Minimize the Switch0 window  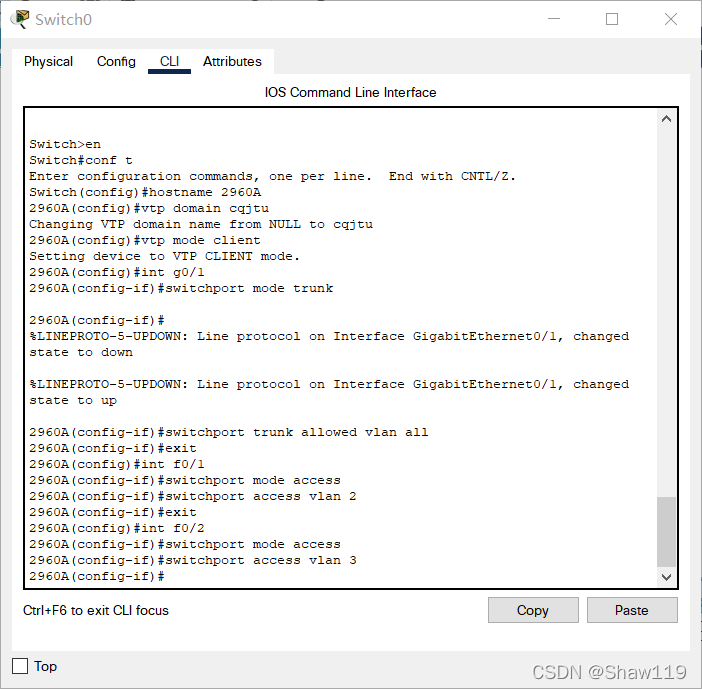(x=554, y=19)
